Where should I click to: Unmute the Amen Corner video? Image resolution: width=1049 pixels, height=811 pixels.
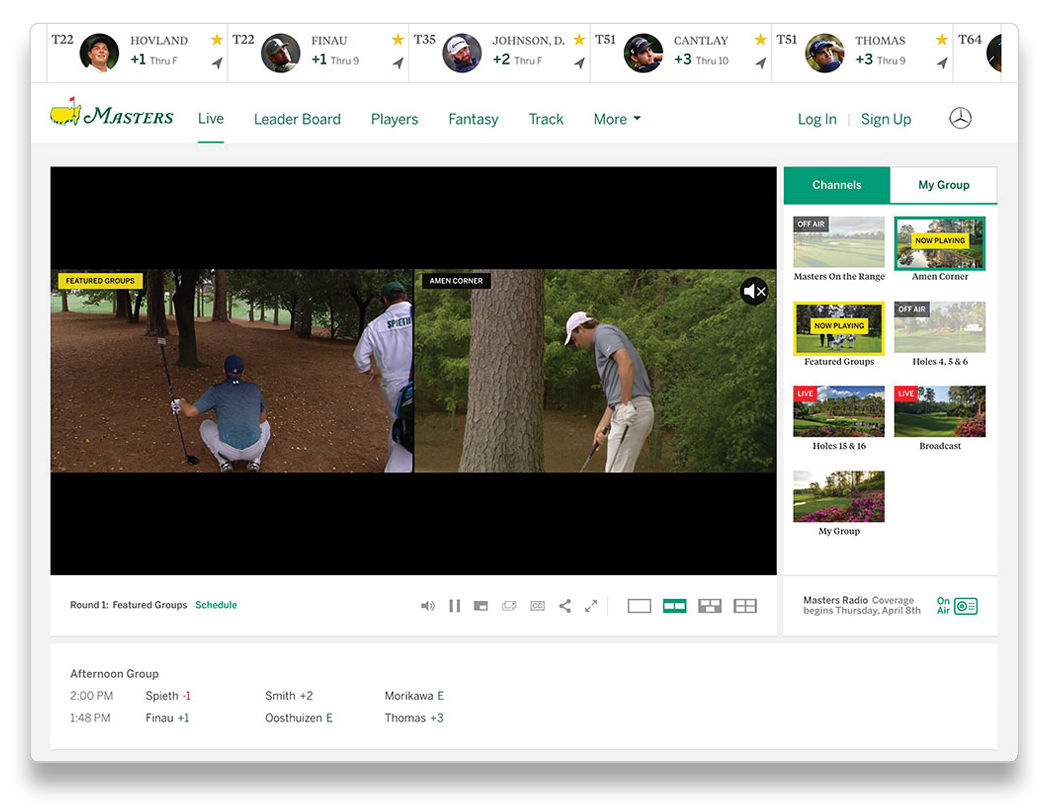tap(754, 291)
